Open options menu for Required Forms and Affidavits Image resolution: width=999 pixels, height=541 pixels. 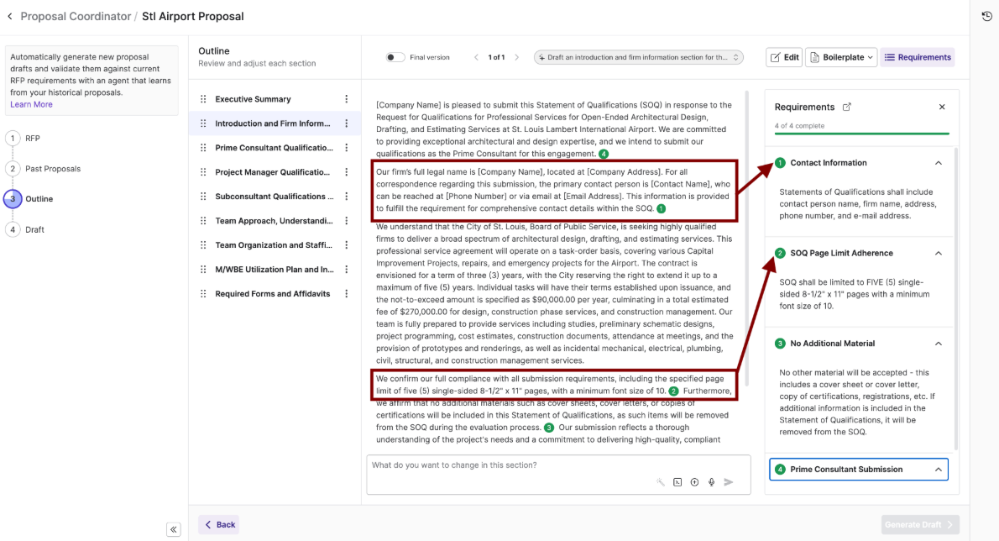[x=347, y=294]
